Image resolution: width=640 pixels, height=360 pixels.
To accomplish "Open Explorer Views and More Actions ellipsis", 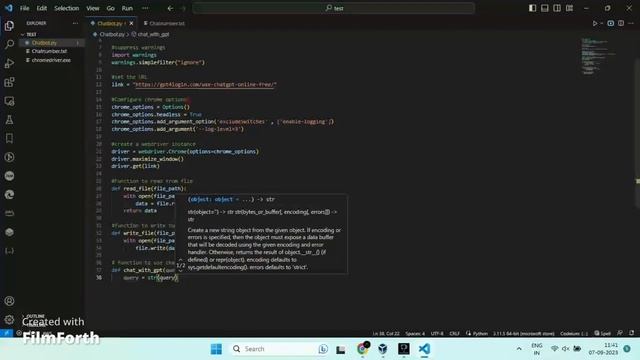I will (75, 23).
